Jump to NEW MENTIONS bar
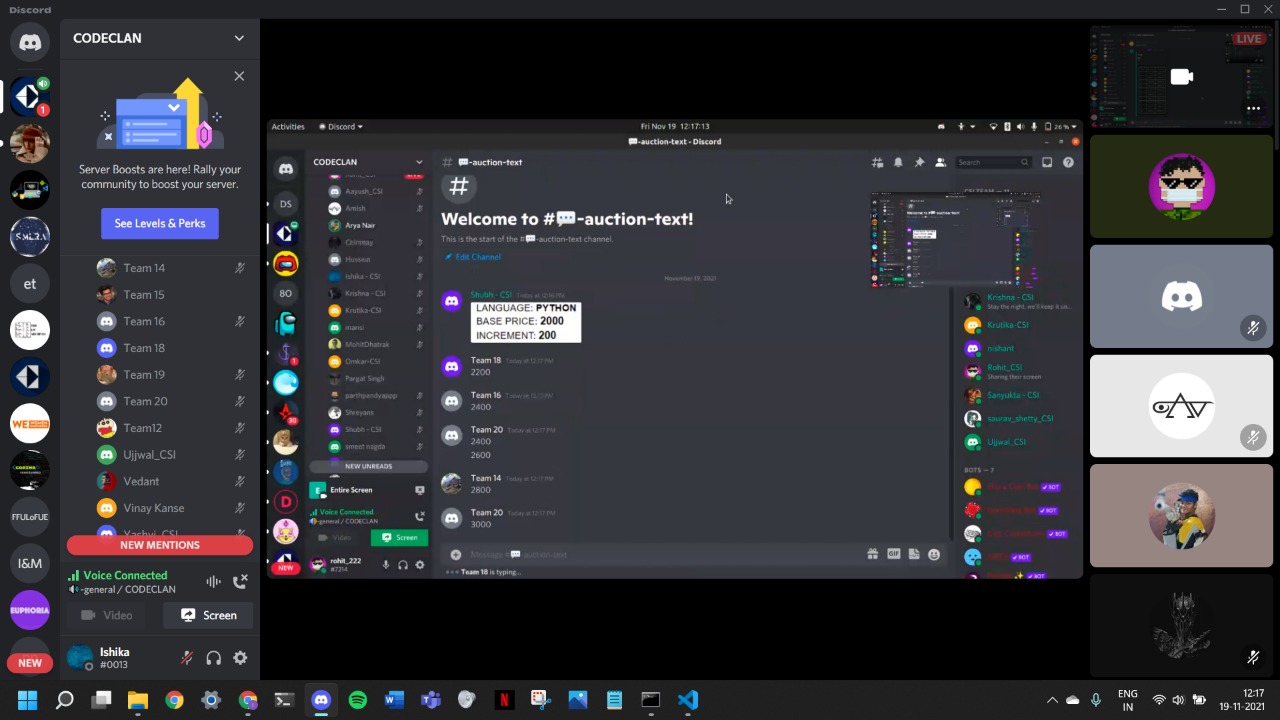Viewport: 1280px width, 720px height. [x=160, y=545]
